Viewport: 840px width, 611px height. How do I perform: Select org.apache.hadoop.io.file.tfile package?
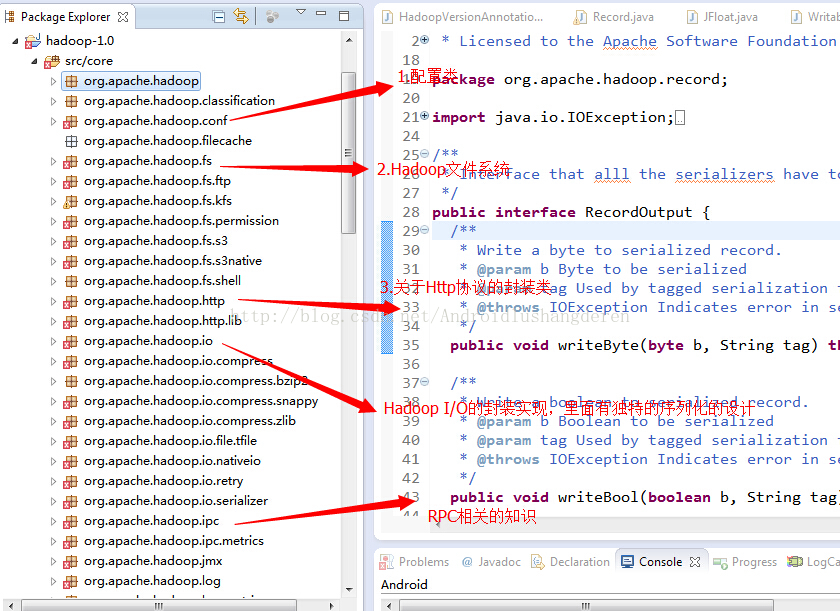point(170,441)
